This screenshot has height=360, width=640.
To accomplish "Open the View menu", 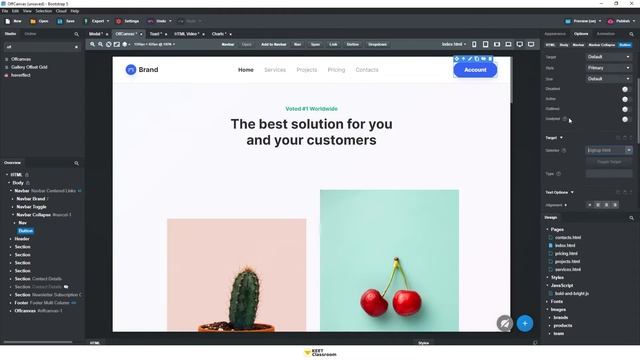I will [27, 11].
